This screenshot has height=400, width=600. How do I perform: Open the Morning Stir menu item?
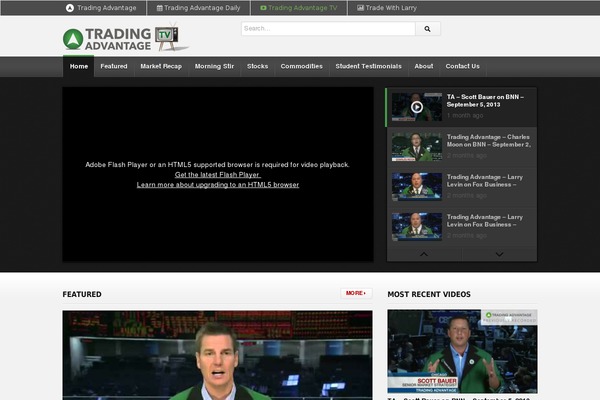214,66
